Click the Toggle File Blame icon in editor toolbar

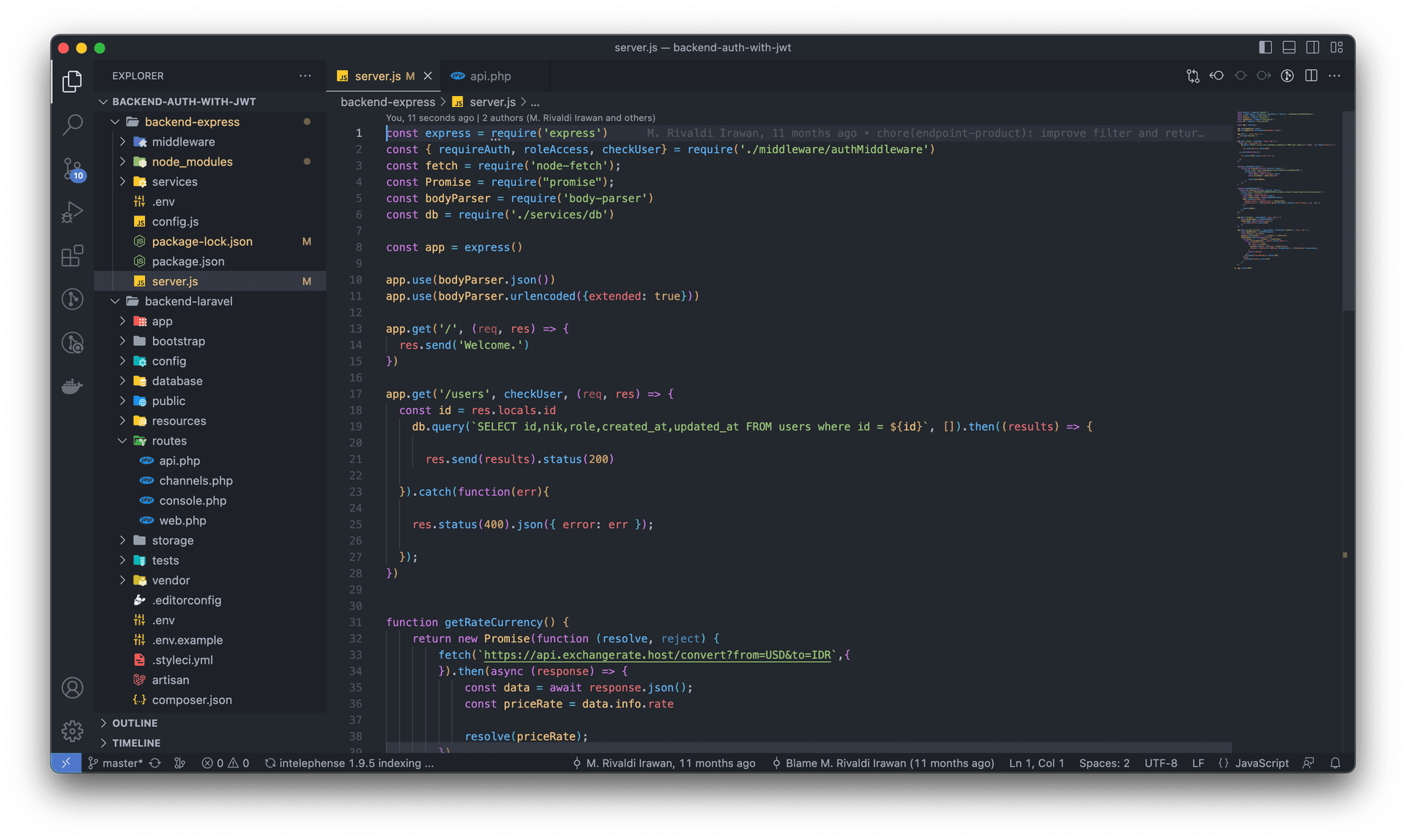tap(1287, 75)
